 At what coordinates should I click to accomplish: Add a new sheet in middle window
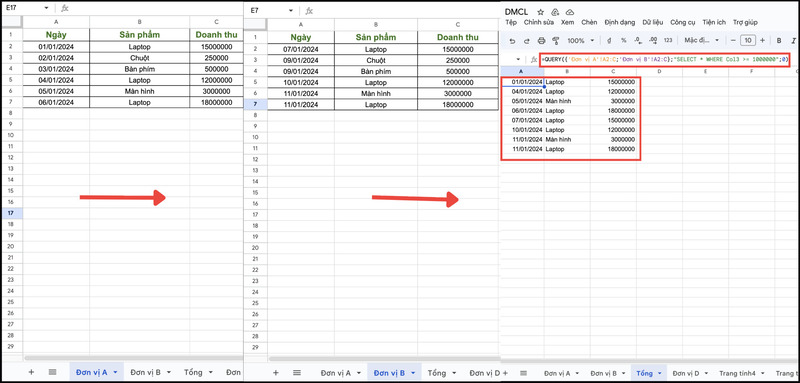click(x=276, y=373)
